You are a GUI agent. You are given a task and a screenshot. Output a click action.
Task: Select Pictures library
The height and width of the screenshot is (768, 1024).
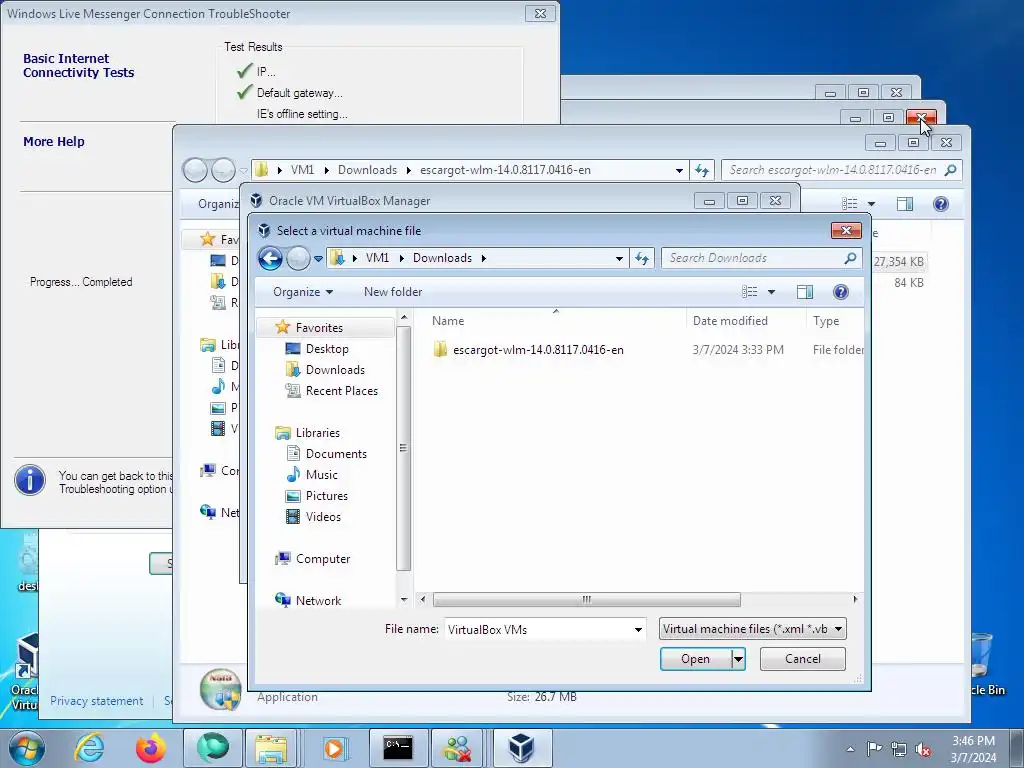pos(327,496)
